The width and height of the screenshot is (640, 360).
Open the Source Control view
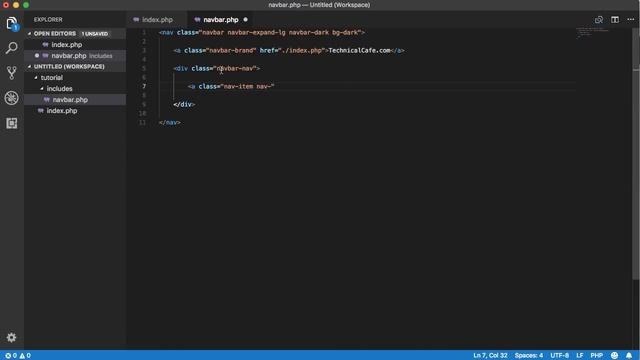(11, 73)
